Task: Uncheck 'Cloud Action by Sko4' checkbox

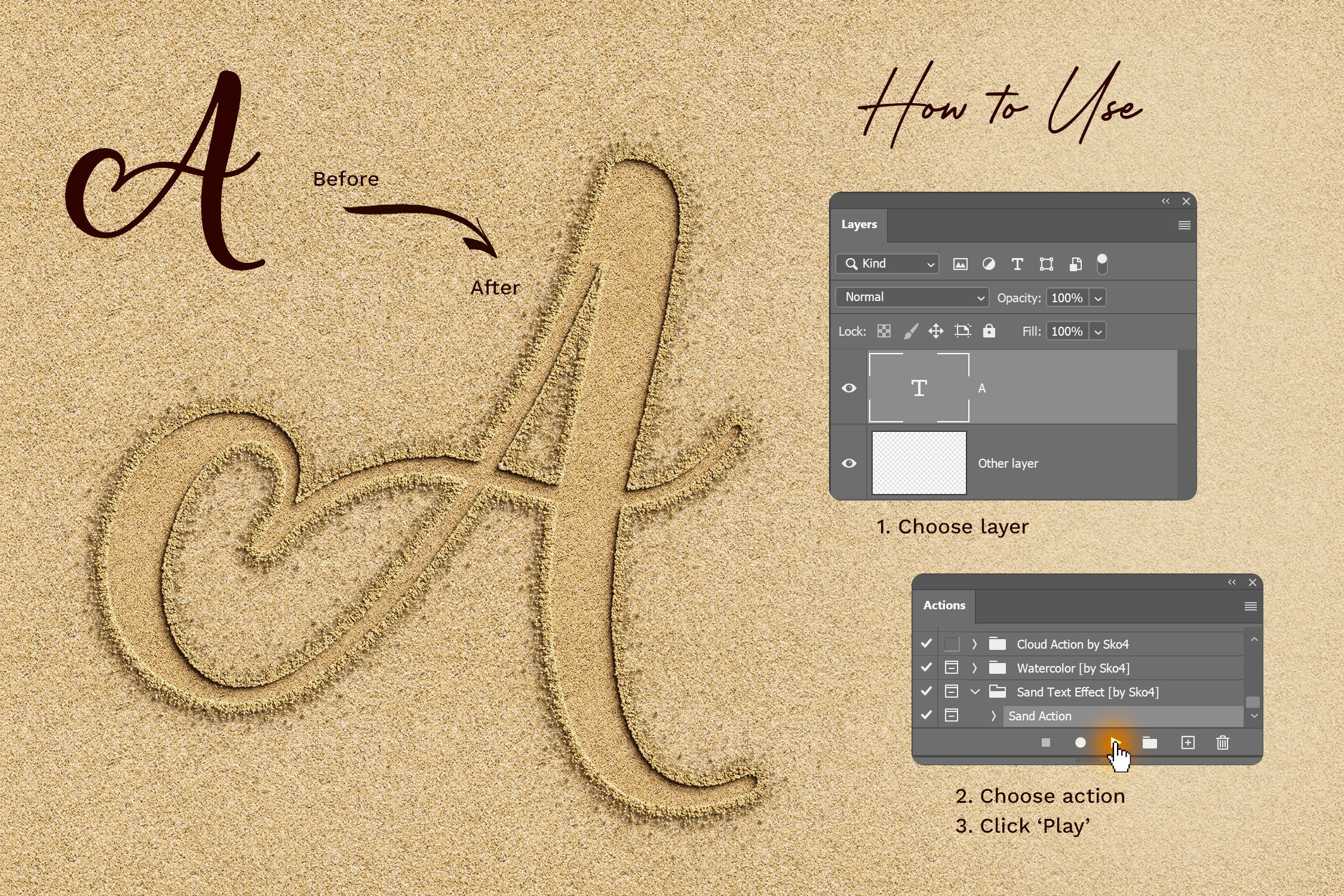Action: (926, 644)
